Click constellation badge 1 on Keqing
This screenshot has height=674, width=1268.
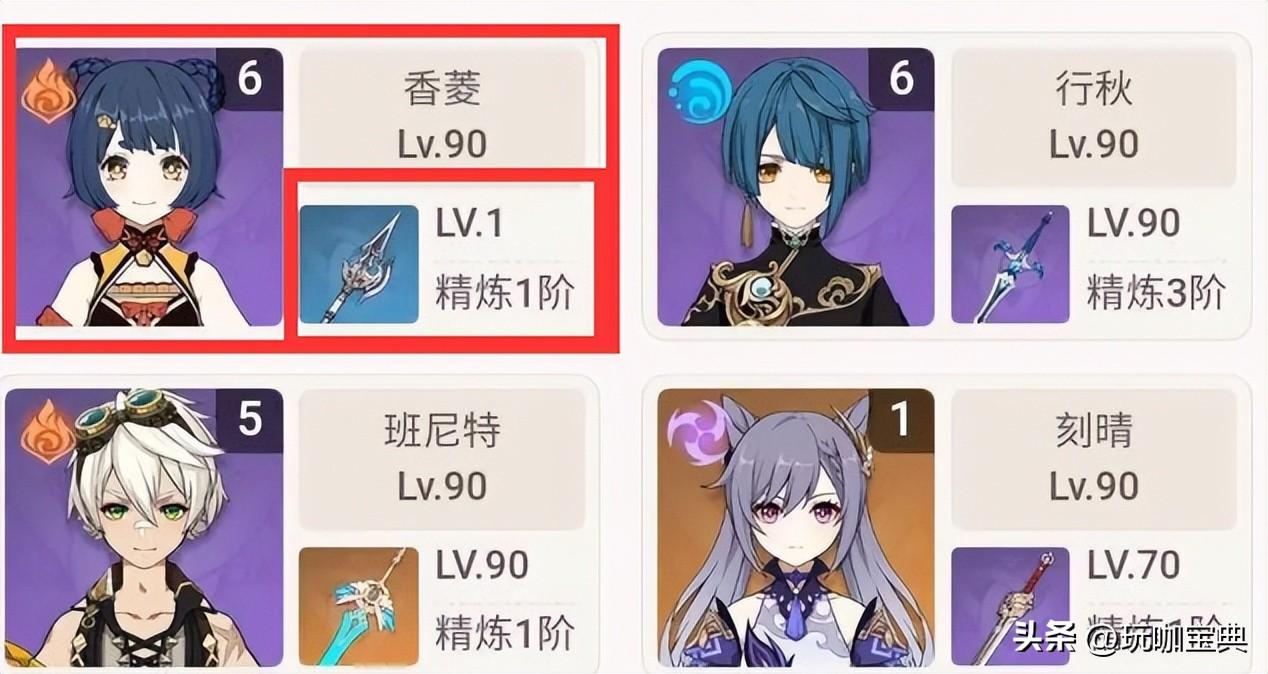(x=901, y=420)
